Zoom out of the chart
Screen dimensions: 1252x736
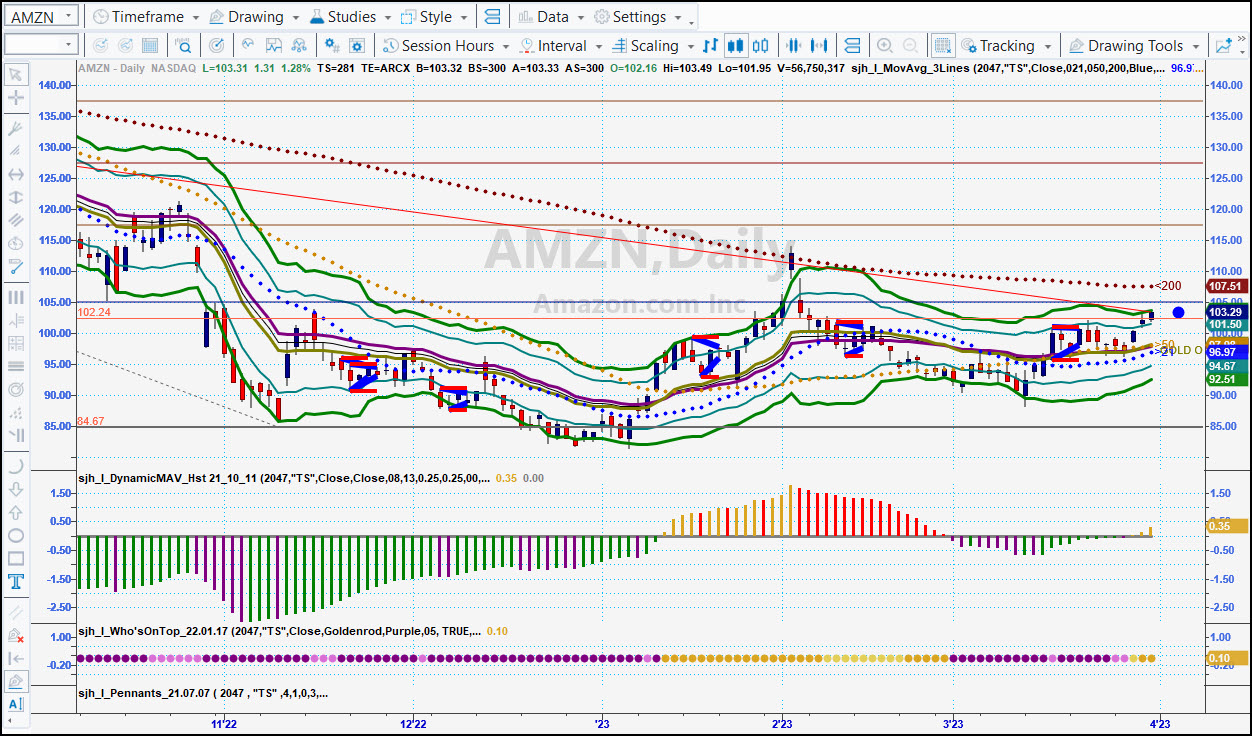click(910, 45)
